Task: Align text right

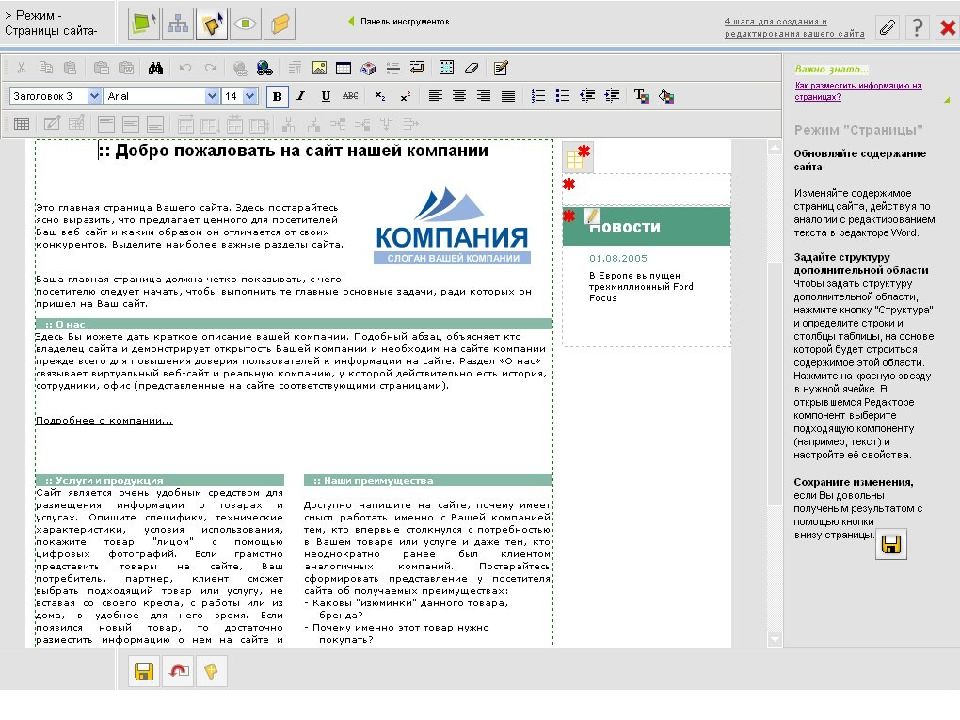Action: 484,96
